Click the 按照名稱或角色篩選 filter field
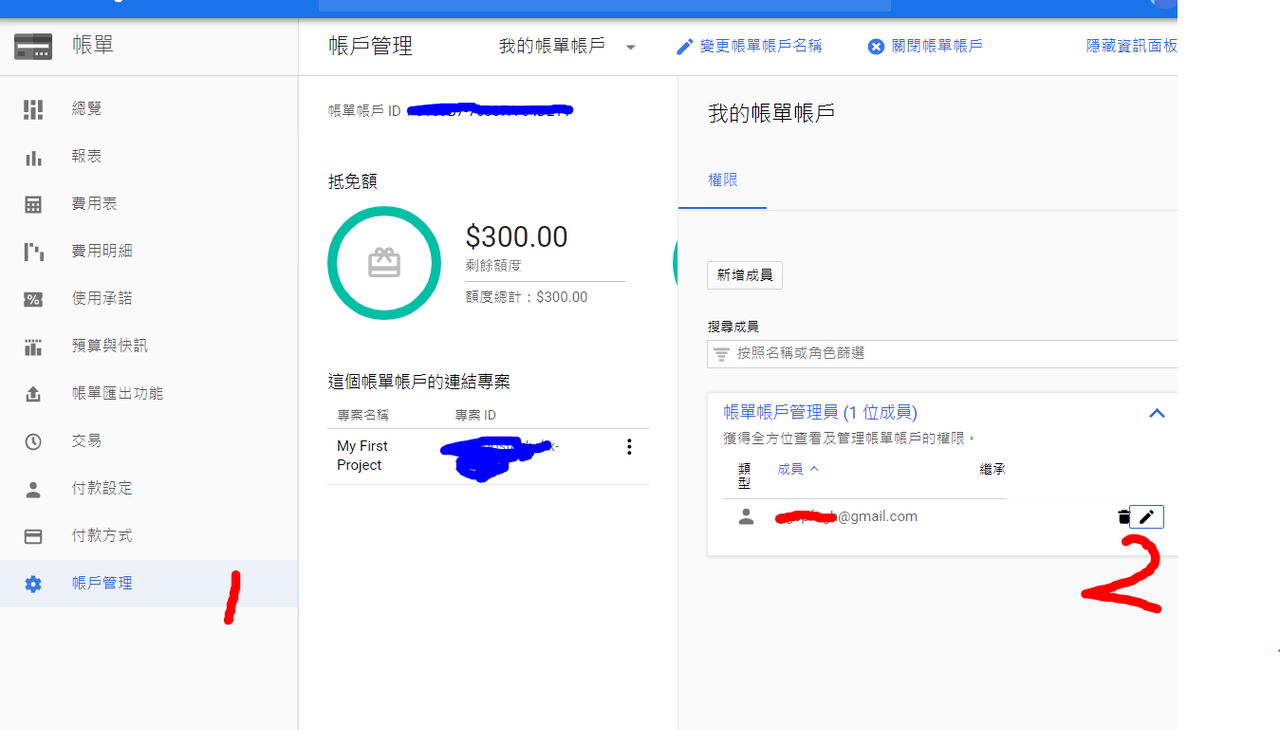1280x730 pixels. [x=942, y=354]
